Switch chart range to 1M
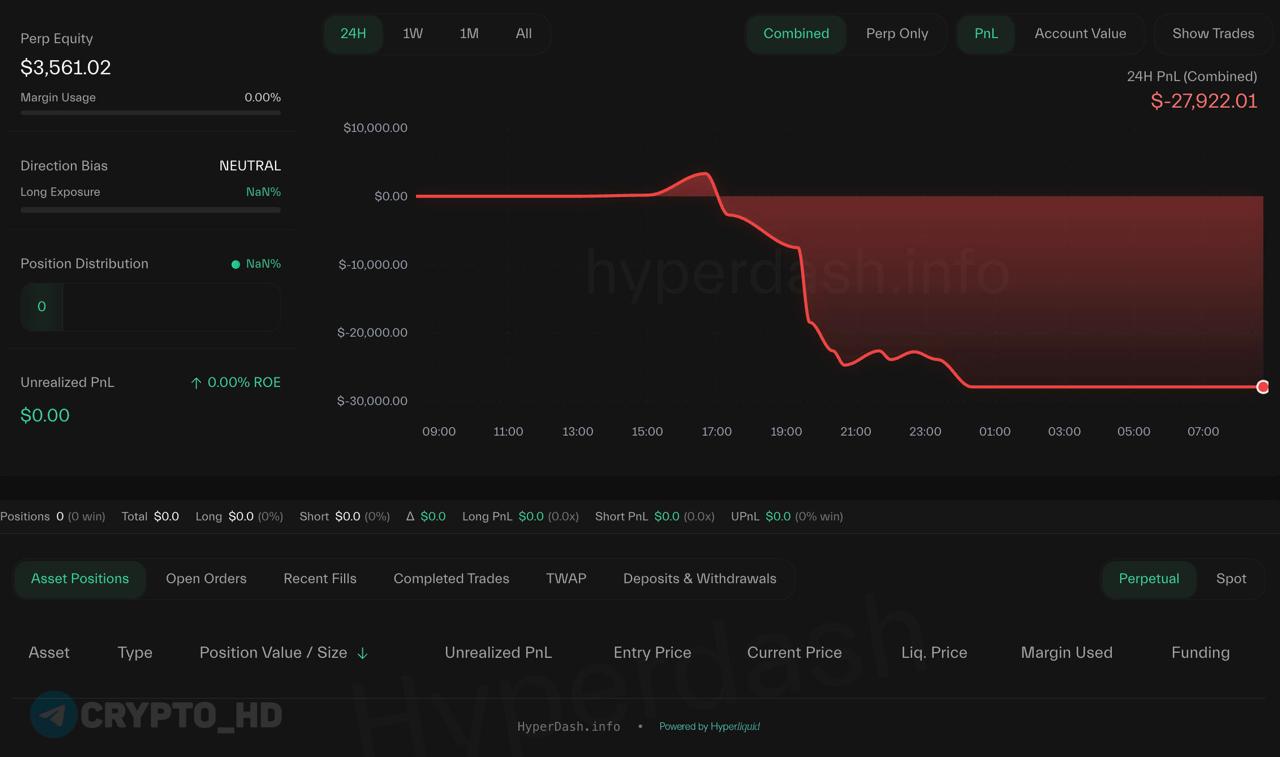The height and width of the screenshot is (757, 1280). click(x=469, y=33)
